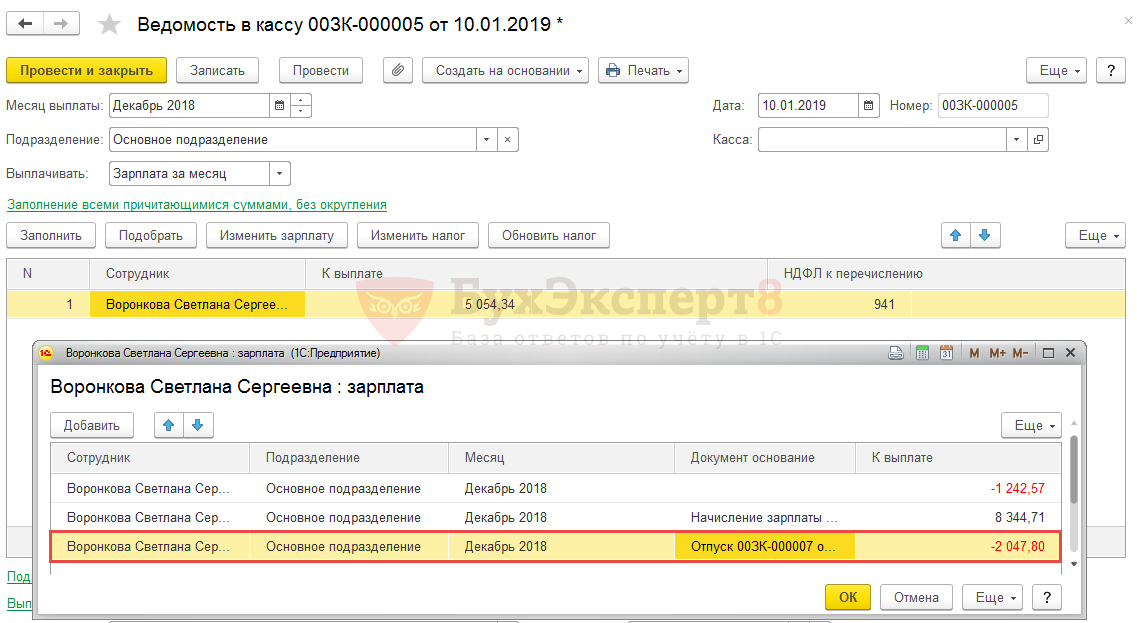Open the Печать dropdown menu
The height and width of the screenshot is (623, 1137).
[643, 70]
